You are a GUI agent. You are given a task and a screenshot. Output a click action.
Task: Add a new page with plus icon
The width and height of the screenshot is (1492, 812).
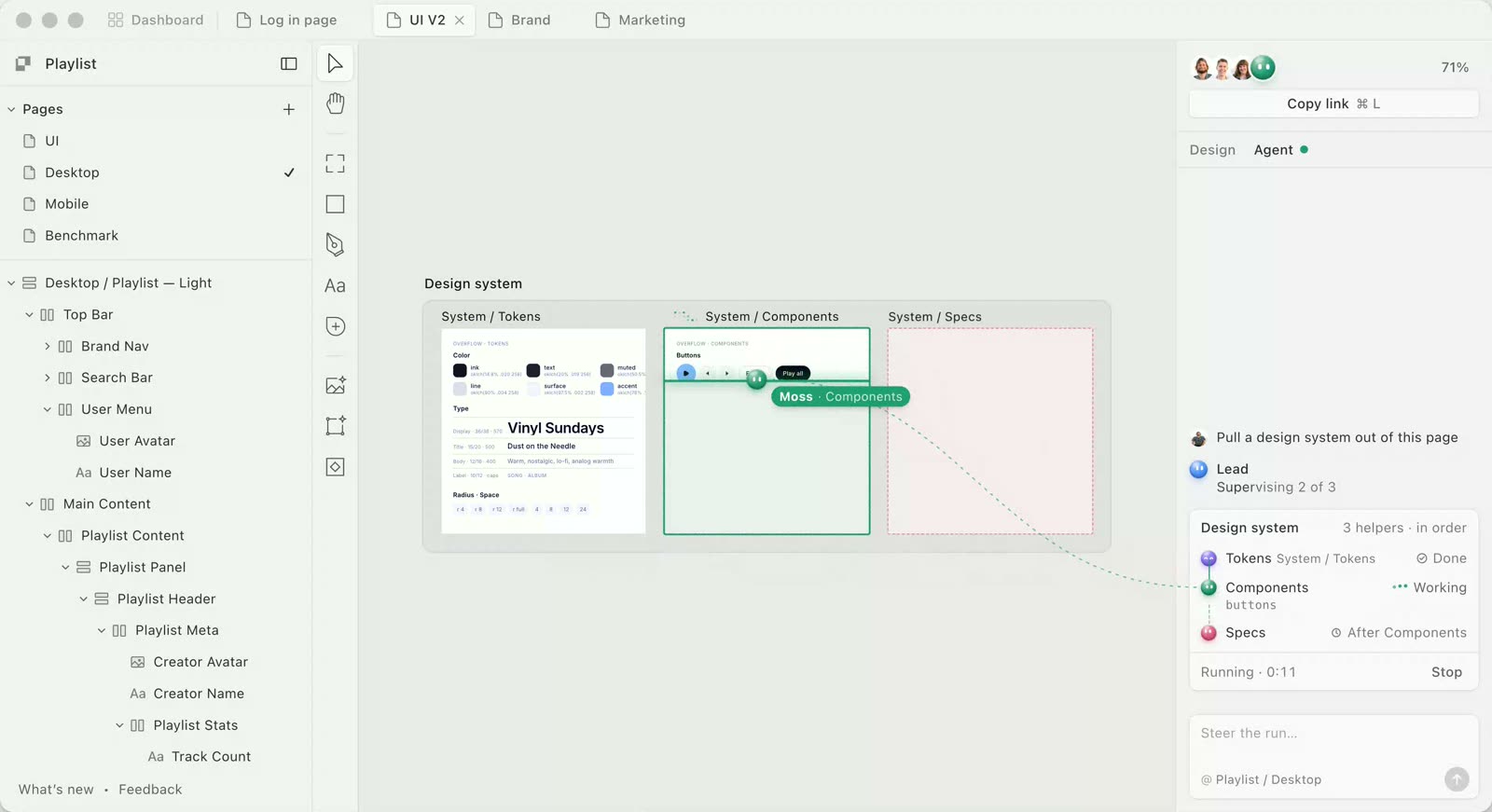pyautogui.click(x=289, y=109)
